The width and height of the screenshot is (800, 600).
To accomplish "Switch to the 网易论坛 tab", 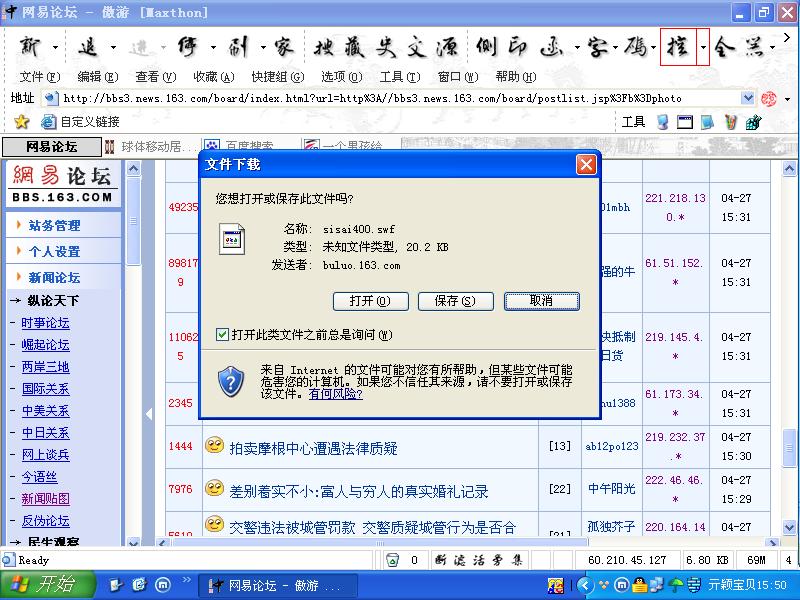I will [x=52, y=147].
